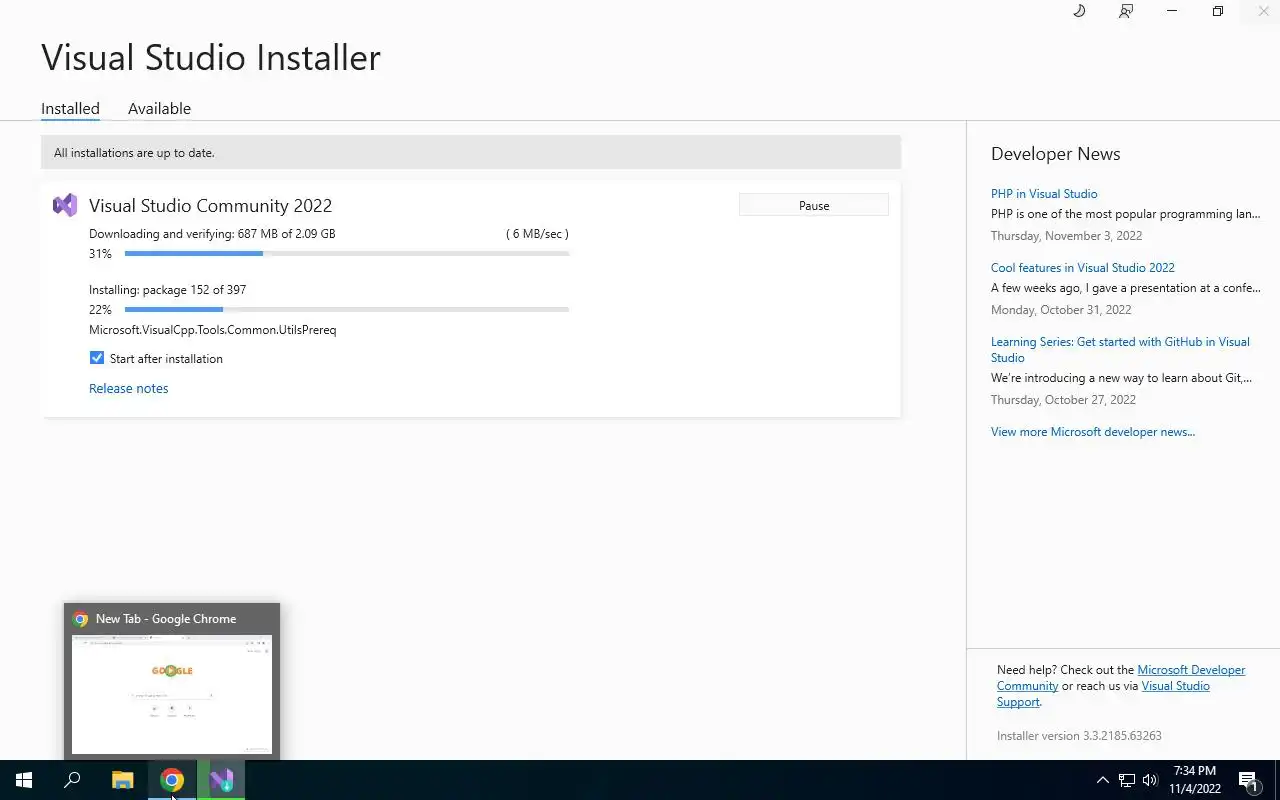The width and height of the screenshot is (1280, 800).
Task: Open Learning Series GitHub article link
Action: (x=1120, y=350)
